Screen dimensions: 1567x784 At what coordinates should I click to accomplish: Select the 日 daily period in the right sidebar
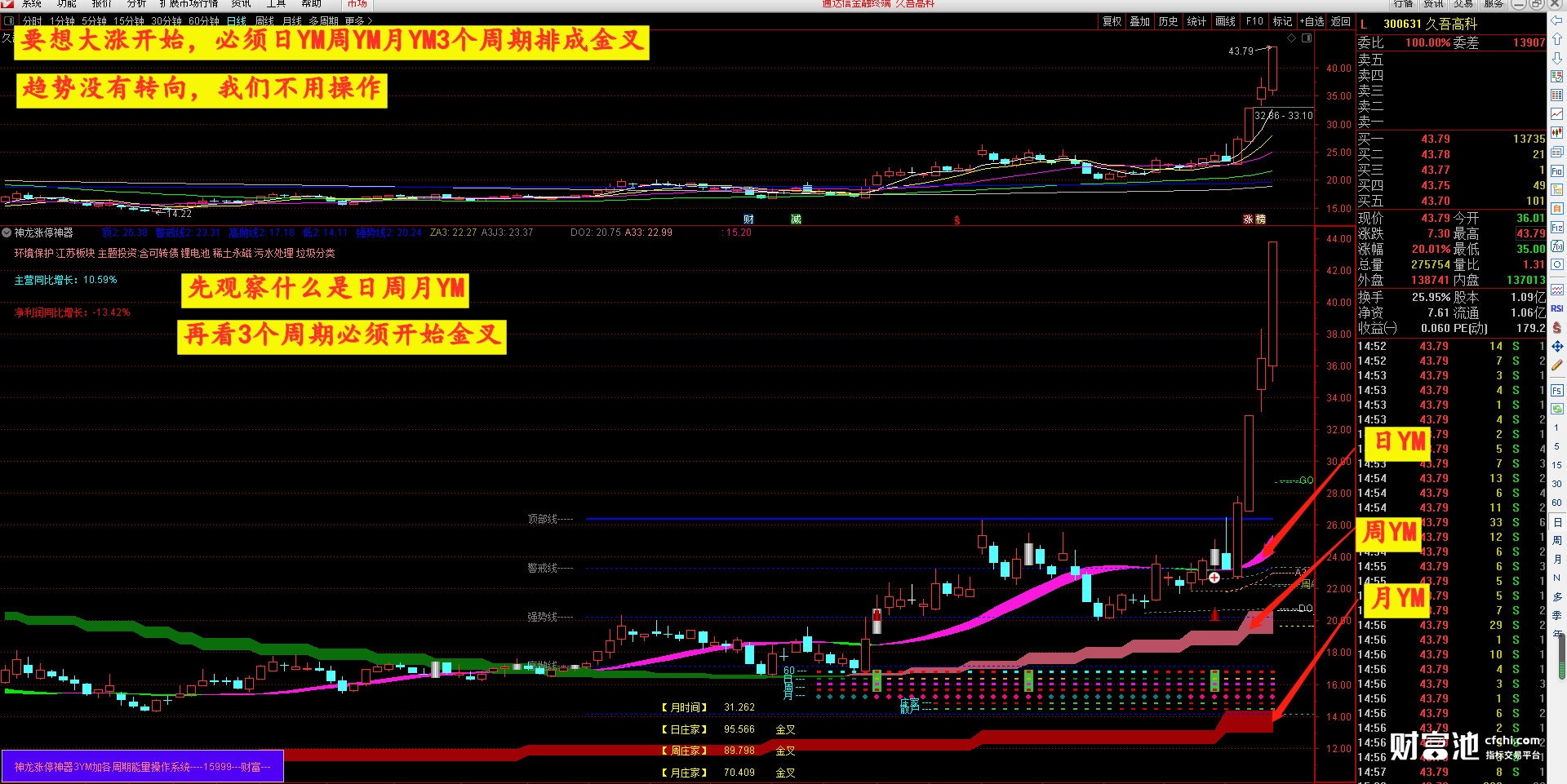[x=1557, y=522]
